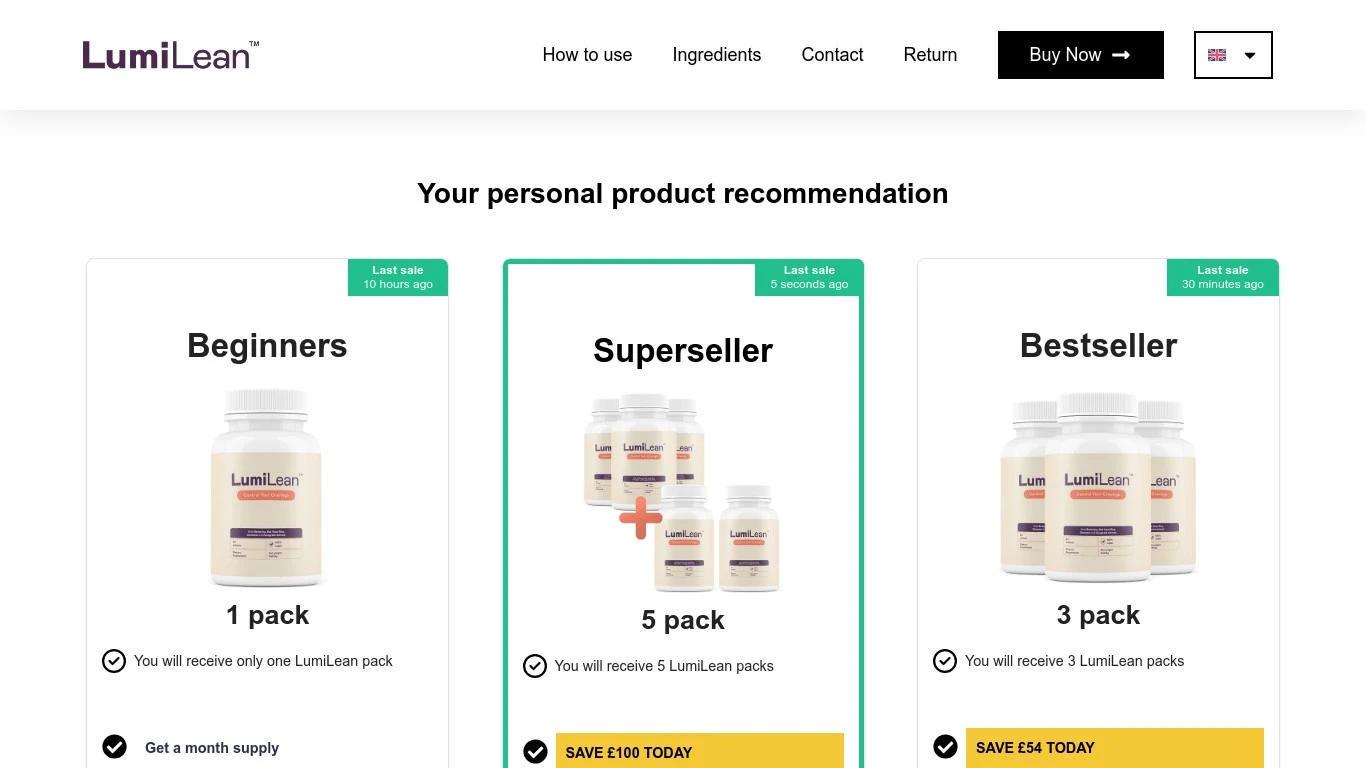Click the check icon beside 3 LumiLean packs
The width and height of the screenshot is (1366, 768).
click(945, 661)
